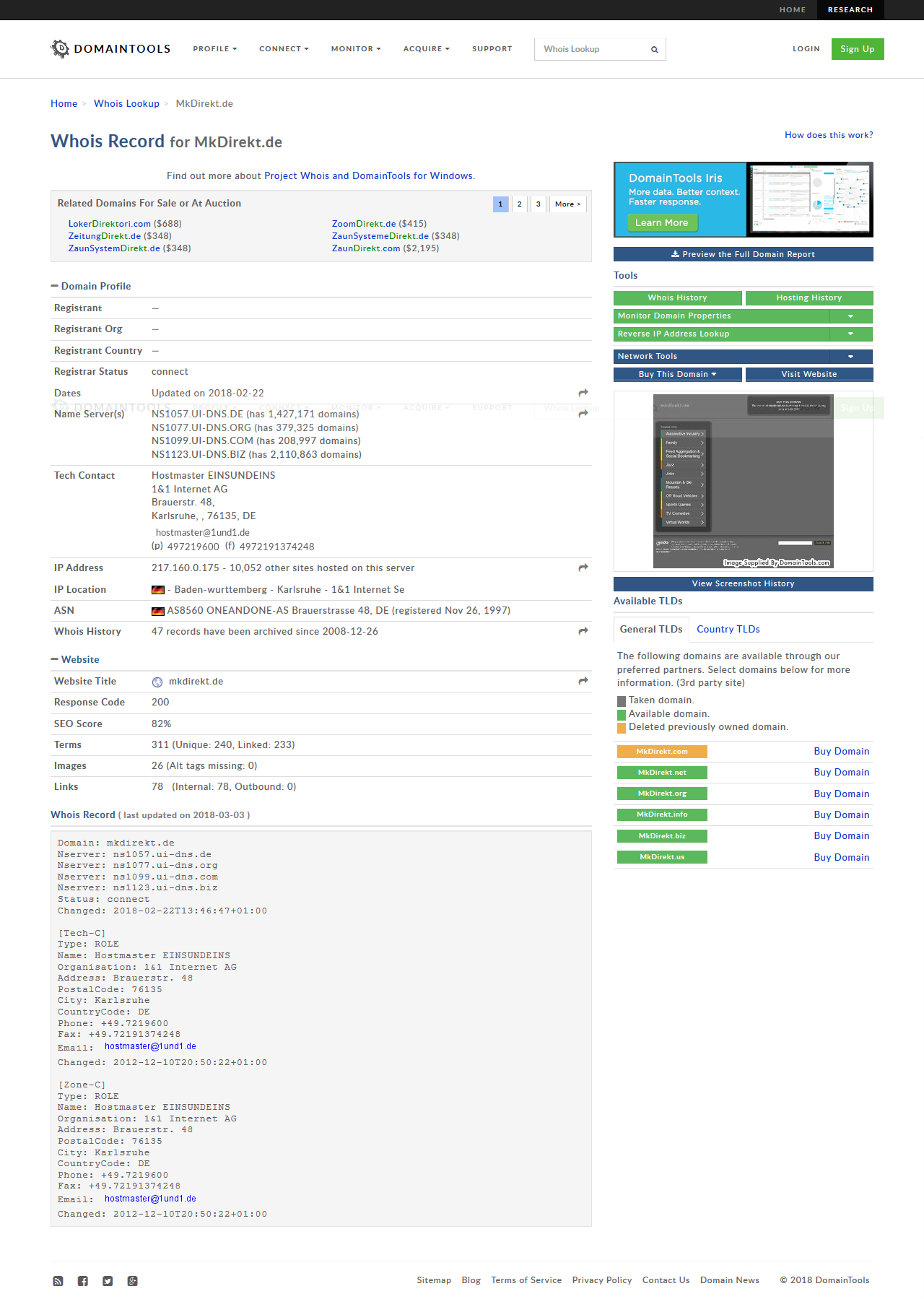Image resolution: width=924 pixels, height=1299 pixels.
Task: Open Whois History tool button
Action: point(677,298)
